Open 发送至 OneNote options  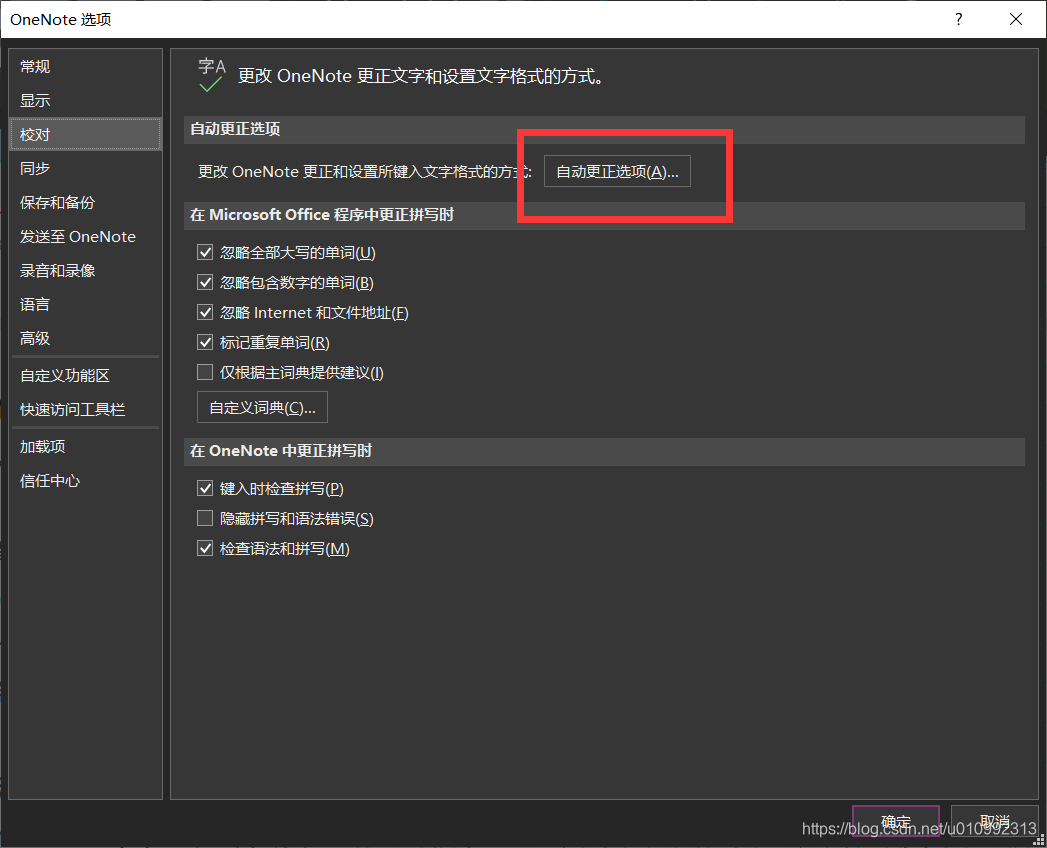85,236
